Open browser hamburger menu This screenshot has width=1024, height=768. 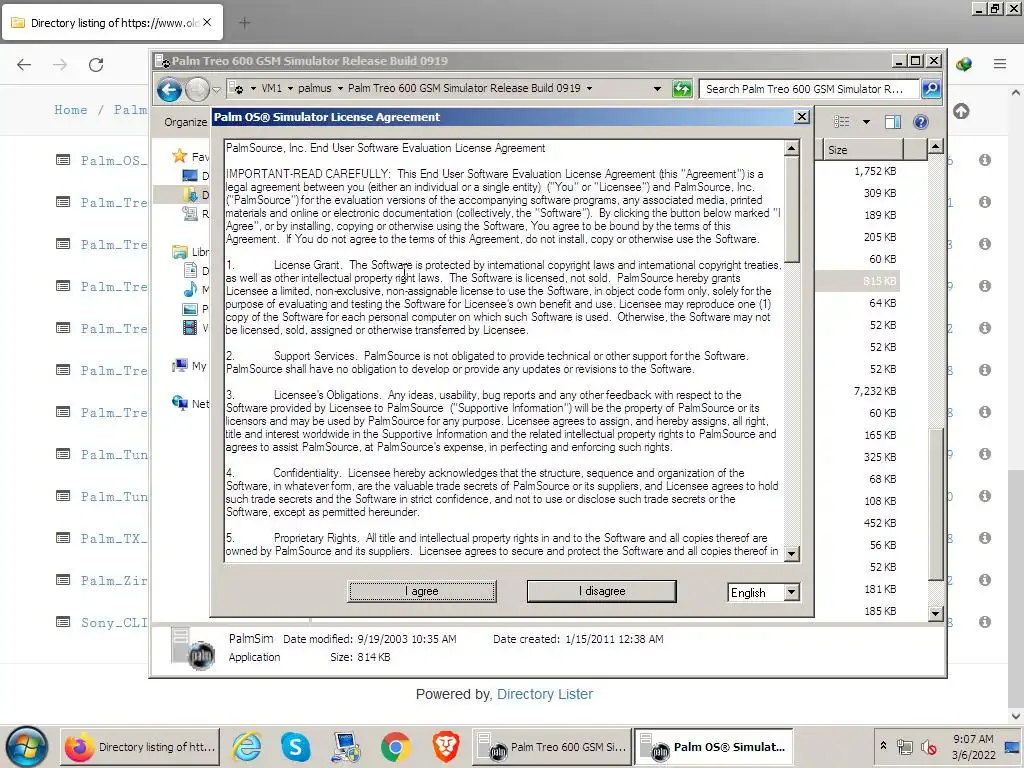(1000, 64)
